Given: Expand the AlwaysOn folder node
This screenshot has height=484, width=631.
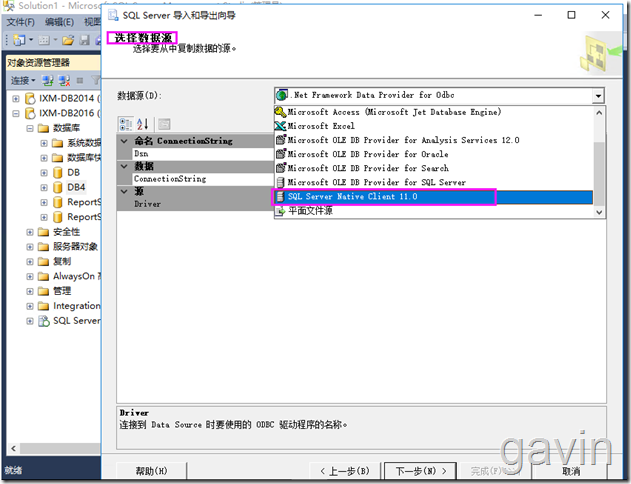Looking at the screenshot, I should click(30, 277).
